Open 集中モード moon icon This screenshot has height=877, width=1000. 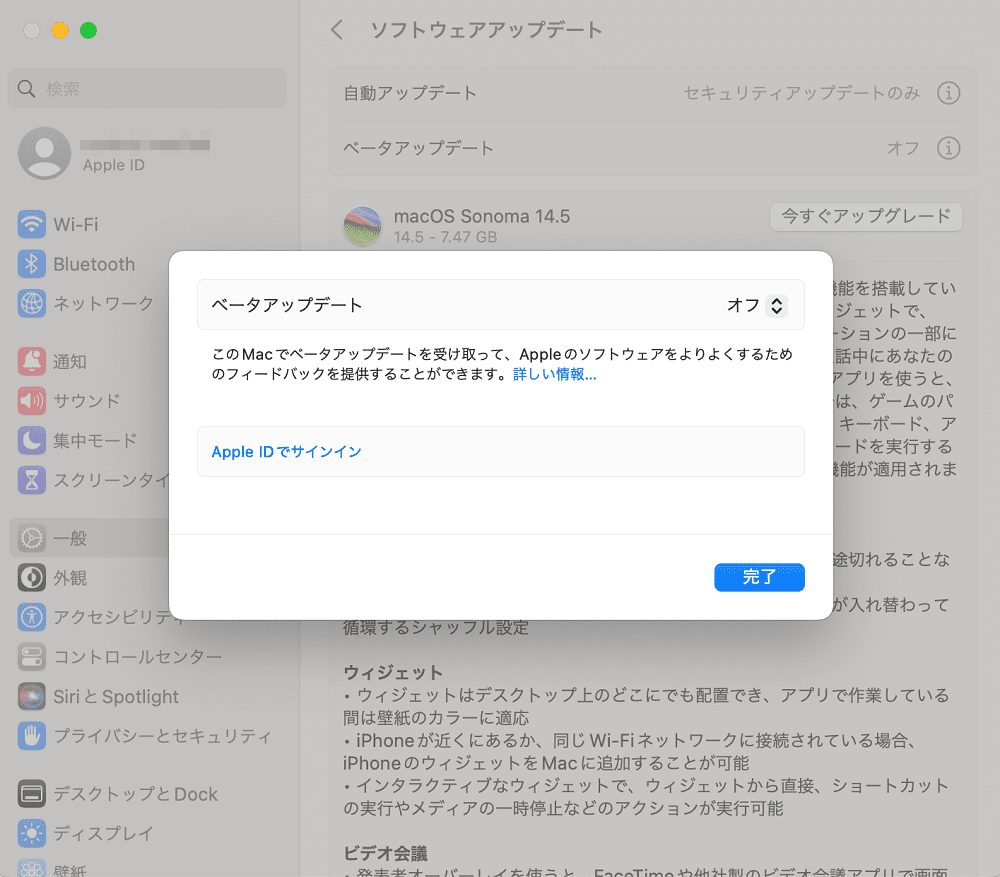click(x=31, y=441)
